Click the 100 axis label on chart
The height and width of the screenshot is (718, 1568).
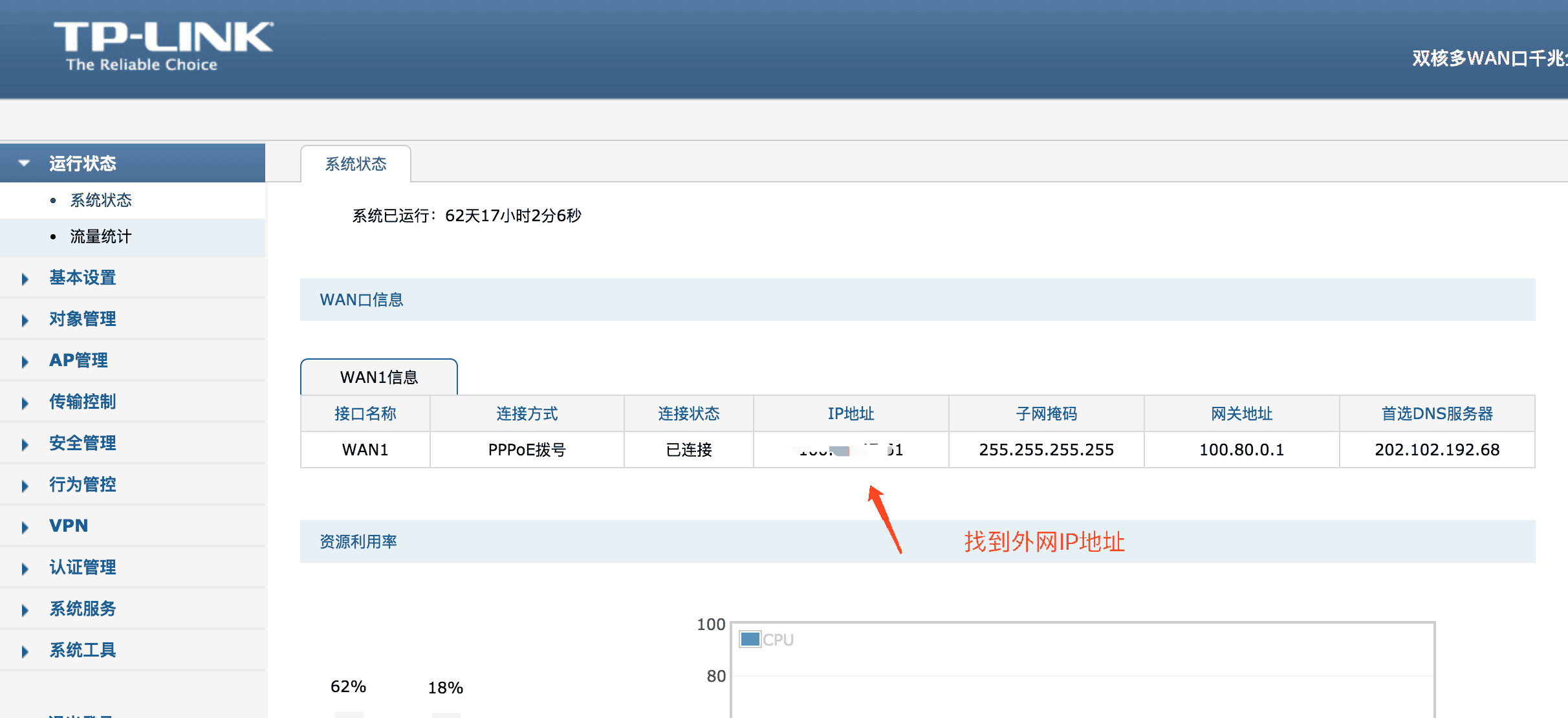tap(711, 624)
